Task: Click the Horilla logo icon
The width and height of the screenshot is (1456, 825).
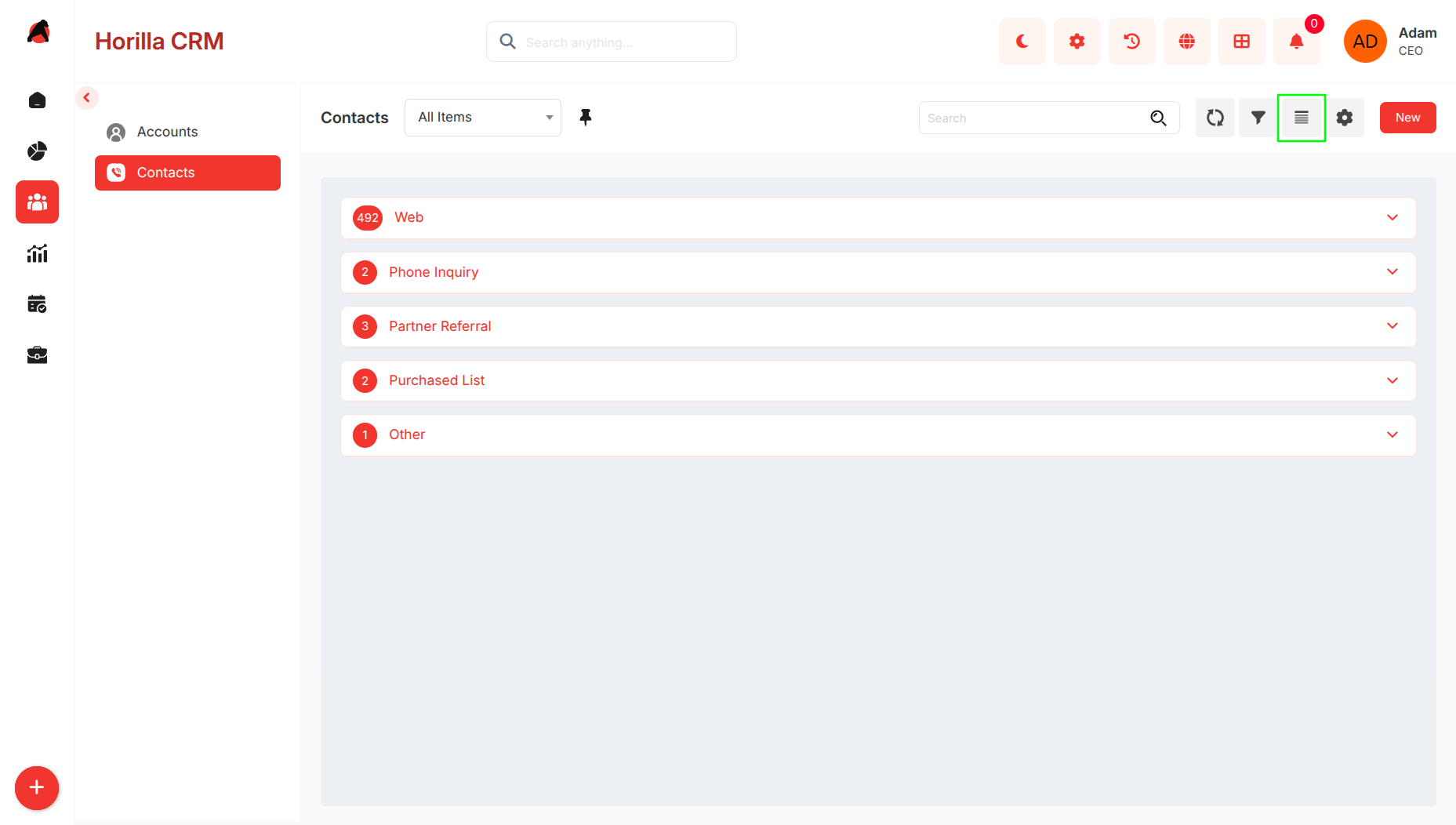Action: (x=38, y=32)
